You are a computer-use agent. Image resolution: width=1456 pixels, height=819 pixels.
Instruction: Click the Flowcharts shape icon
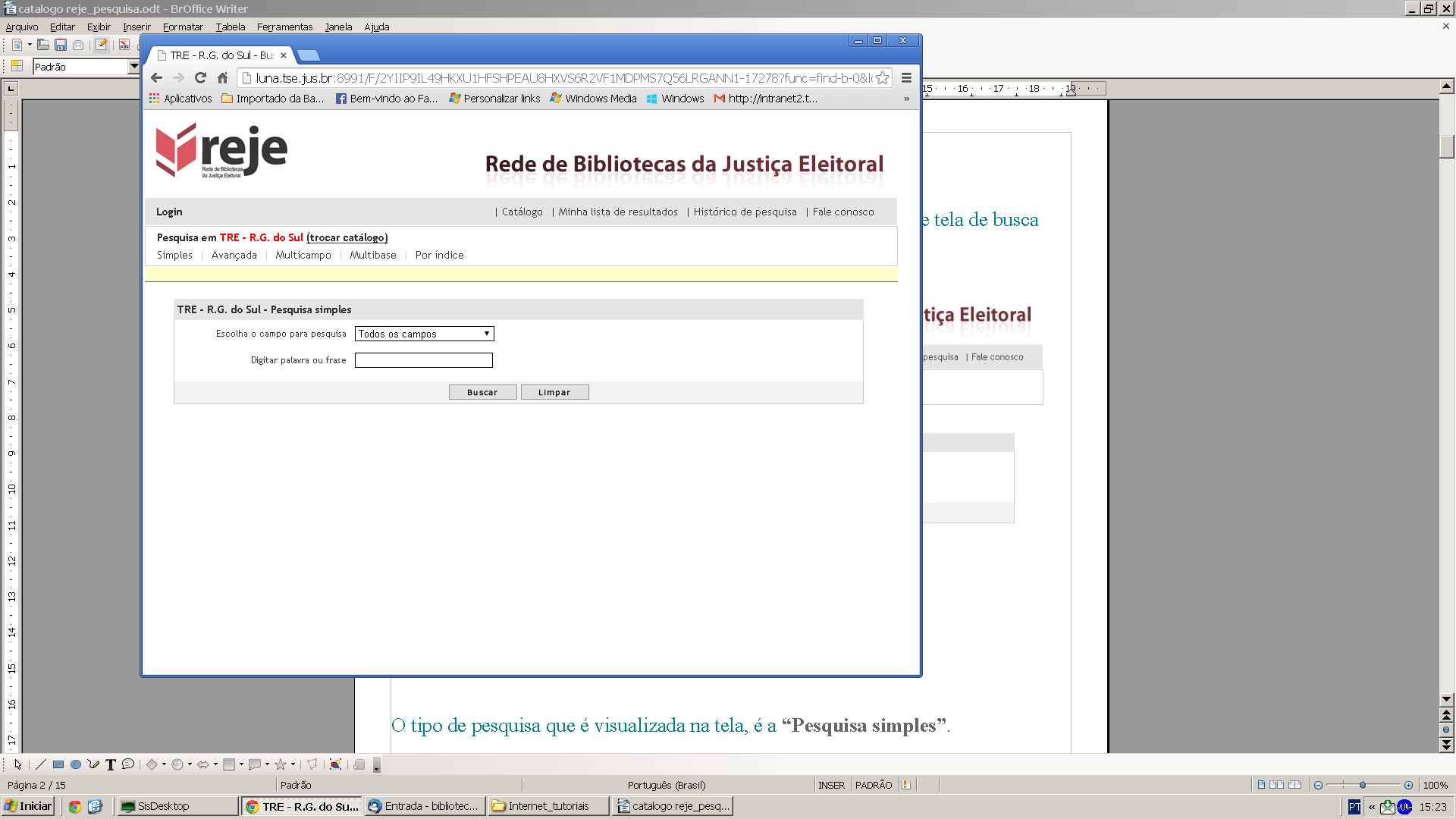229,764
